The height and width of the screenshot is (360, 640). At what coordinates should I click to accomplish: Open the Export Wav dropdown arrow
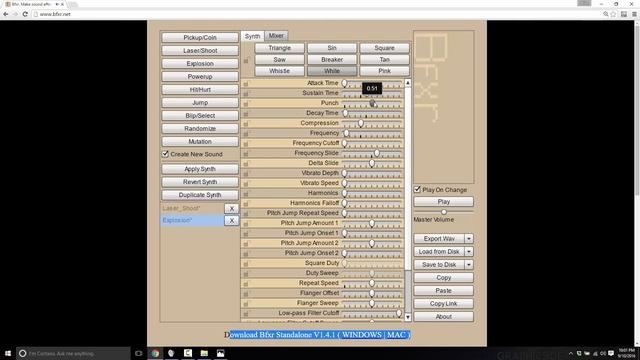point(469,238)
